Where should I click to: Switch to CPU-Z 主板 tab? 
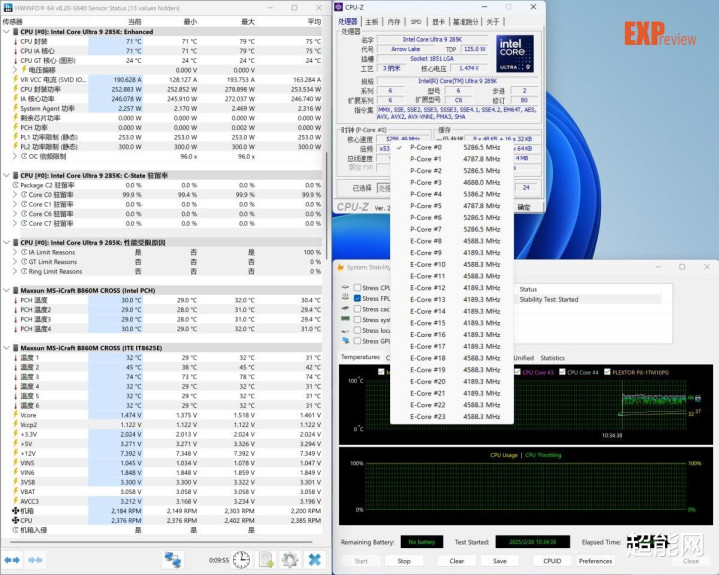372,22
